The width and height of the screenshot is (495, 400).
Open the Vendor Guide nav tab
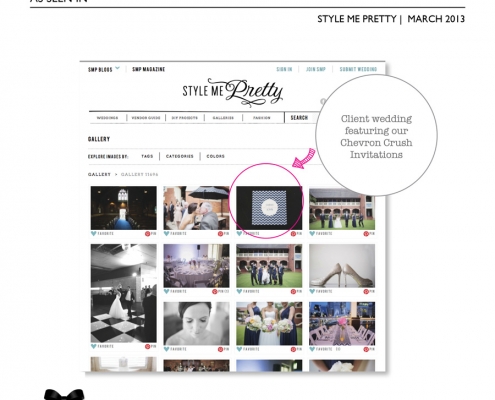click(146, 118)
